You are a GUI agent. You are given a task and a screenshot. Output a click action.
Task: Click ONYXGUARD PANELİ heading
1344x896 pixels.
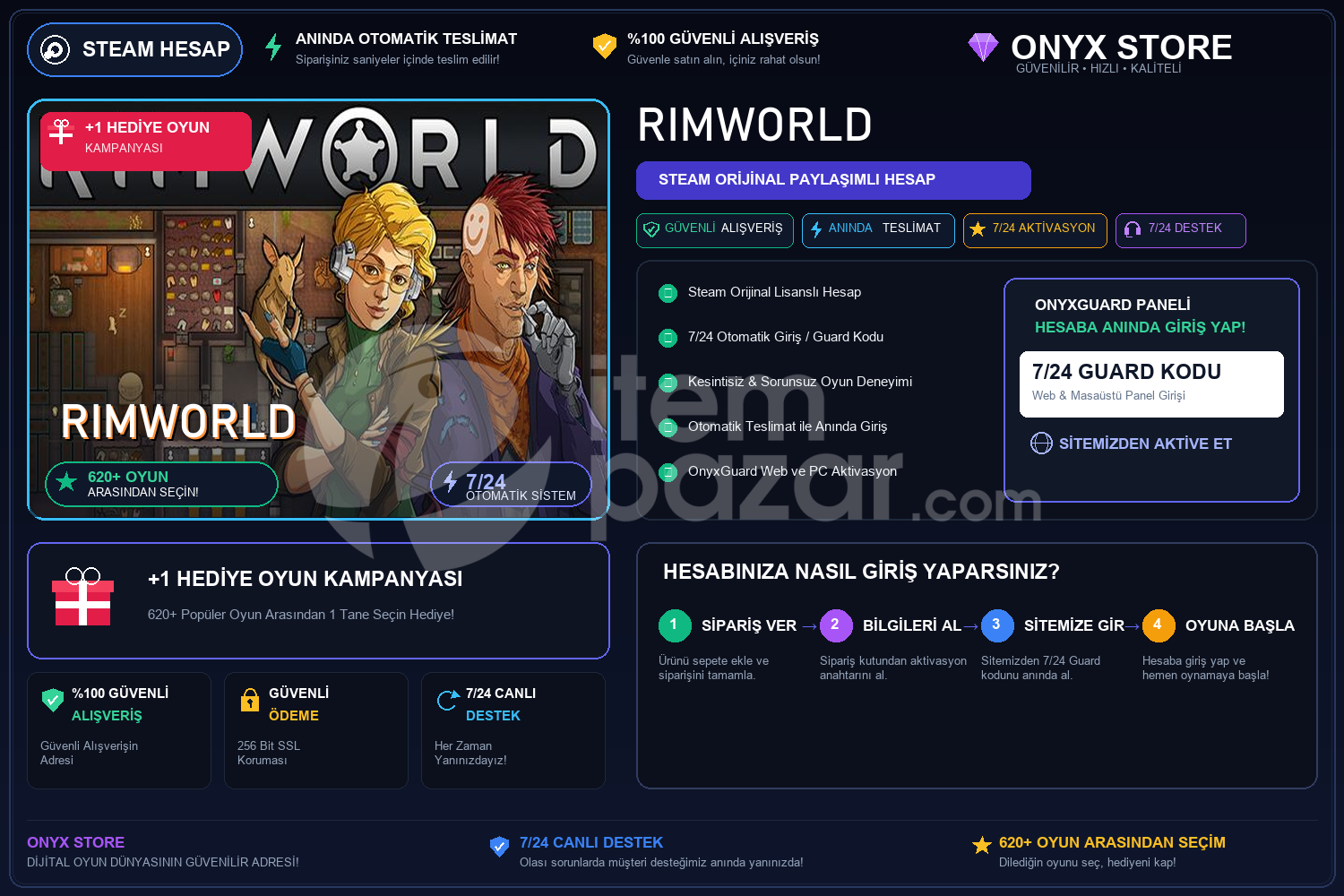1113,305
